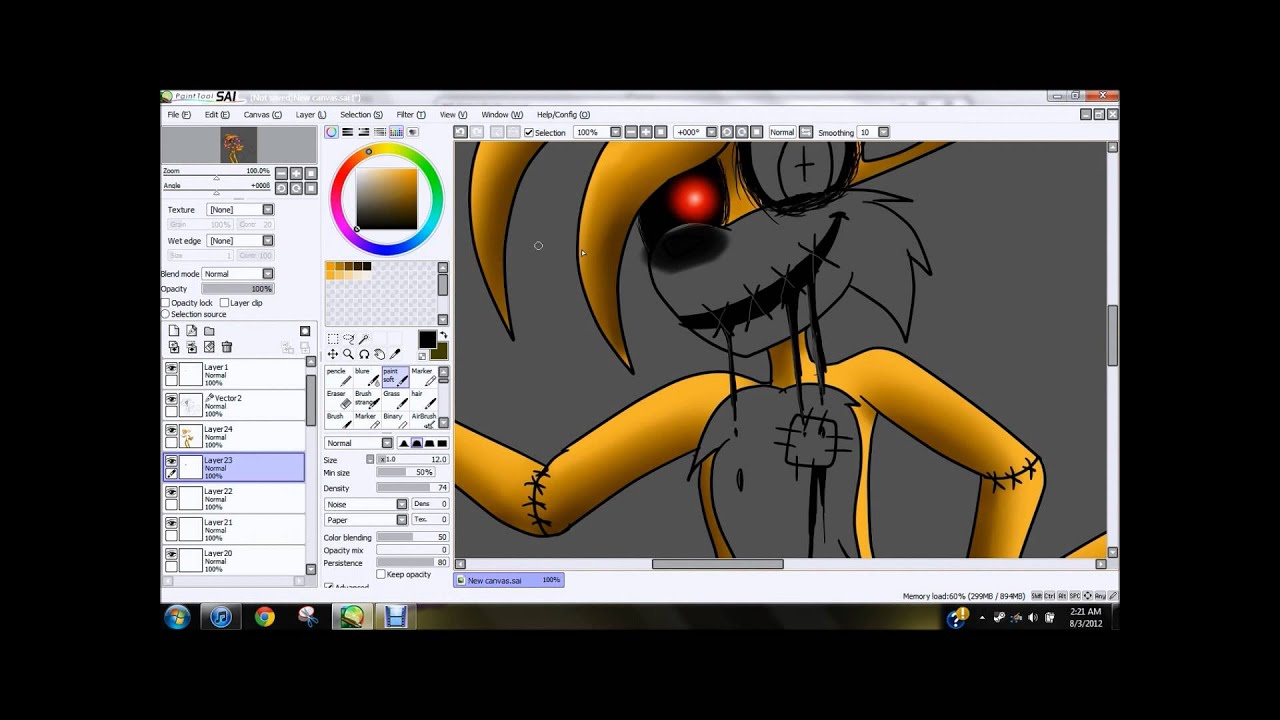Open Google Chrome from the taskbar

[265, 618]
